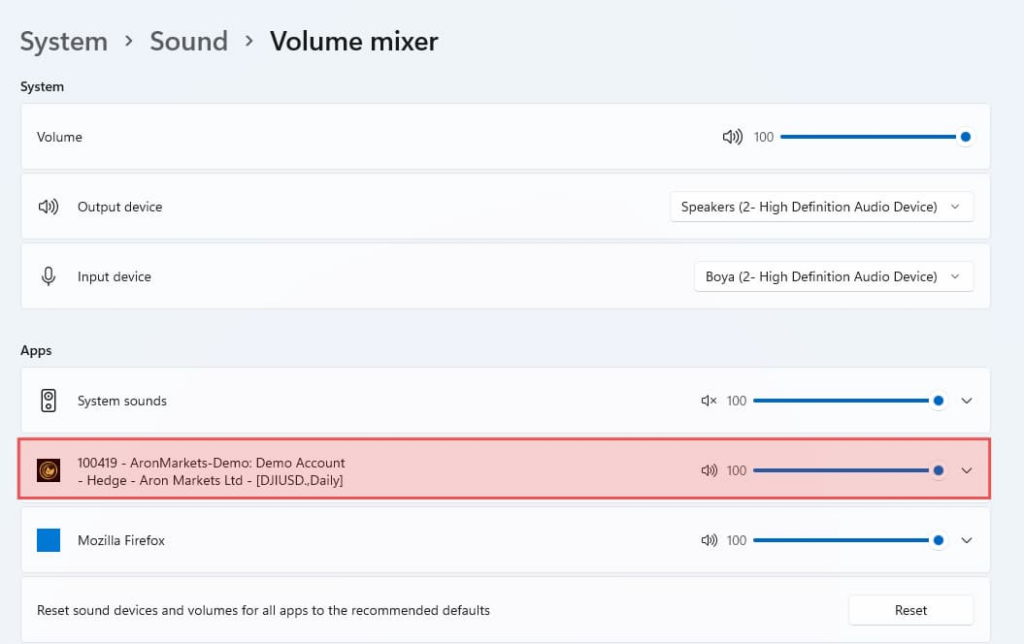Viewport: 1024px width, 644px height.
Task: Click the System sounds speaker device icon
Action: pos(47,400)
